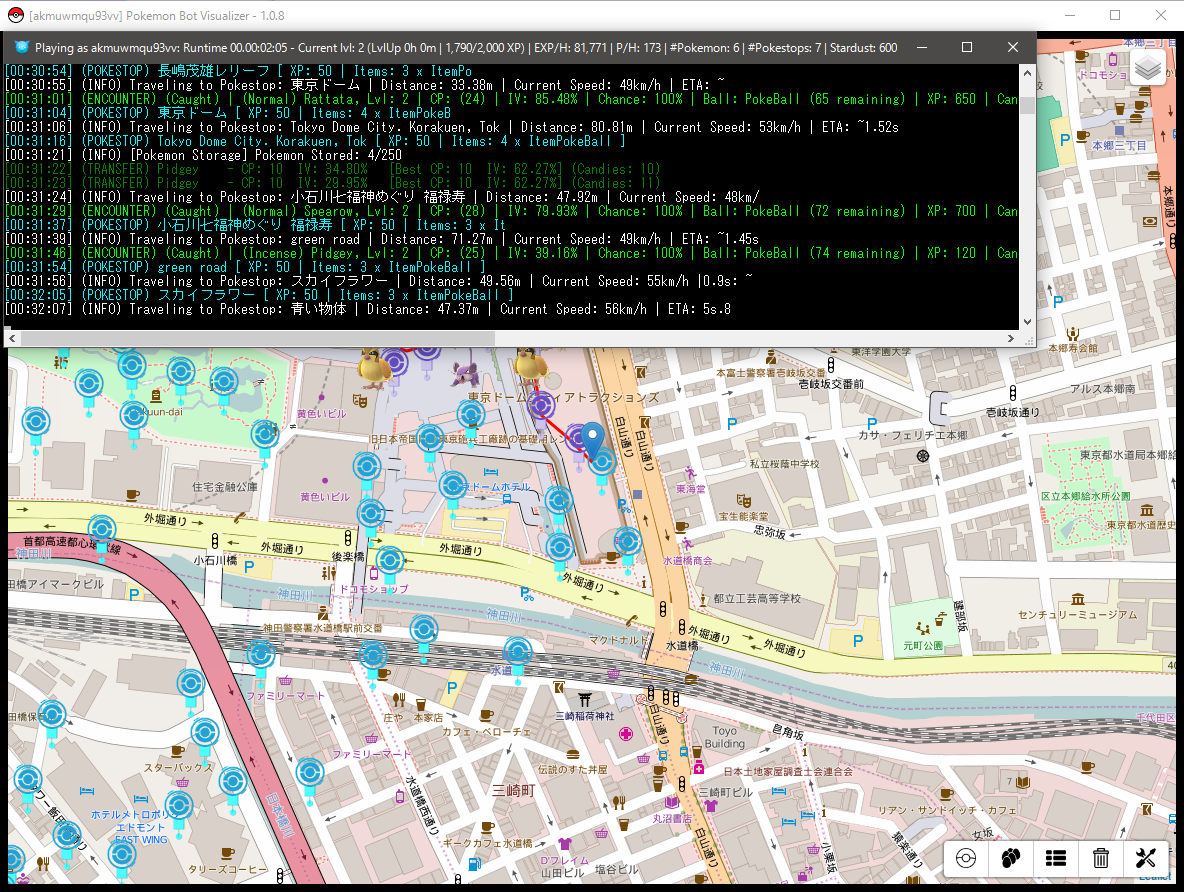The height and width of the screenshot is (892, 1184).
Task: Click the console horizontal scroll right arrow
Action: pos(1011,338)
